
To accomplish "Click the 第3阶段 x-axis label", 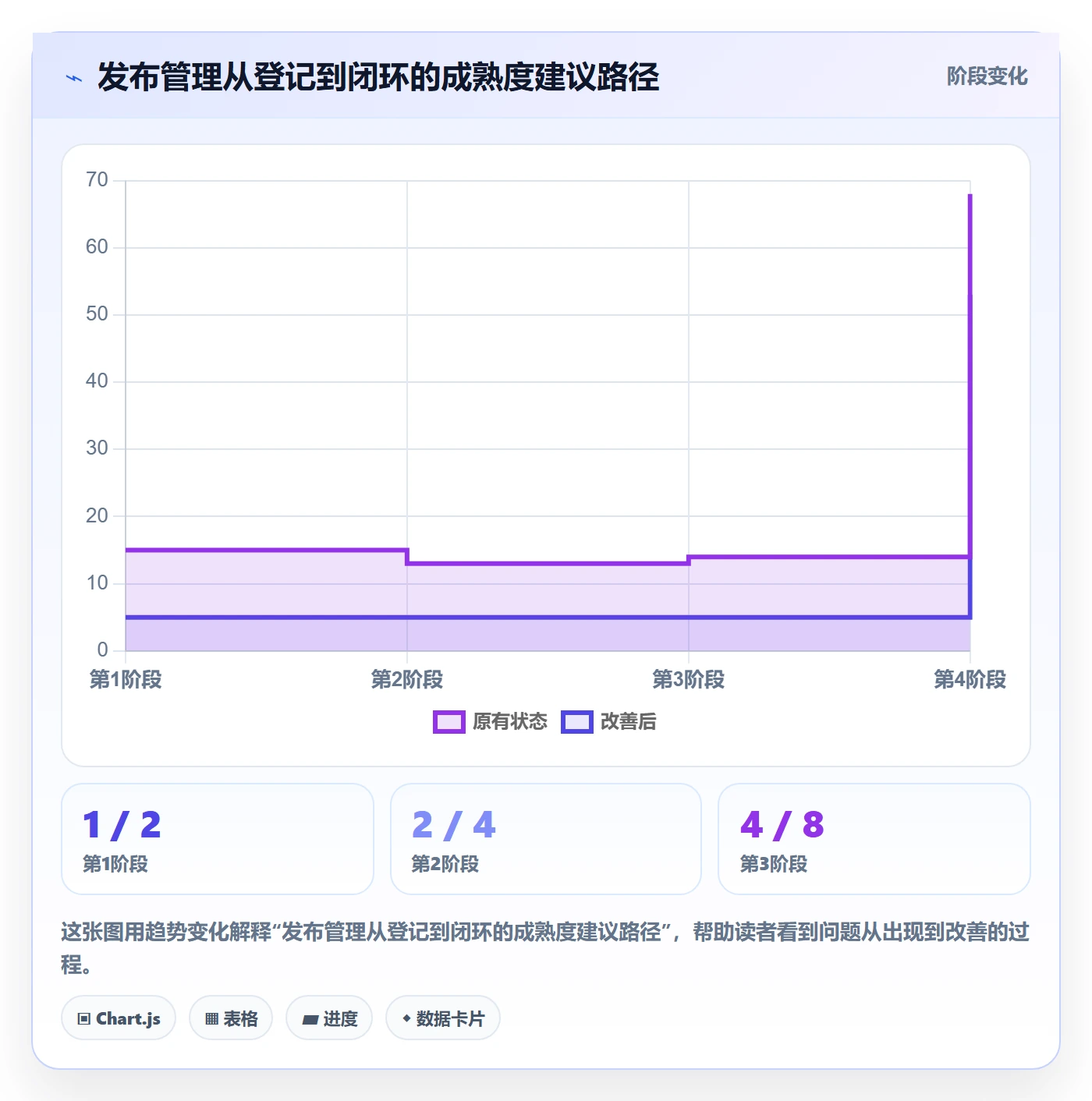I will tap(689, 679).
